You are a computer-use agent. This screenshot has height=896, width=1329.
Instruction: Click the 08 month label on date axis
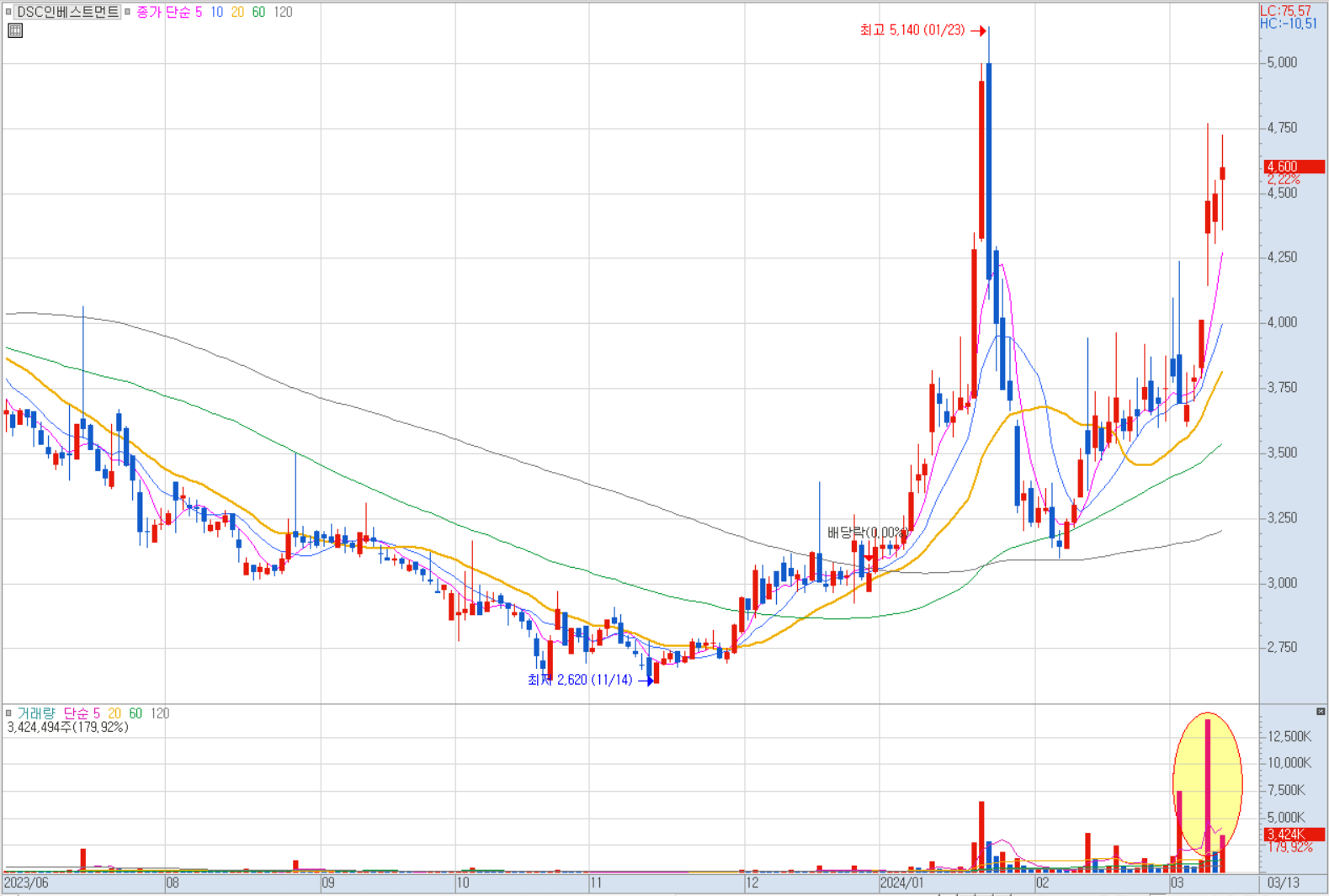click(x=173, y=883)
